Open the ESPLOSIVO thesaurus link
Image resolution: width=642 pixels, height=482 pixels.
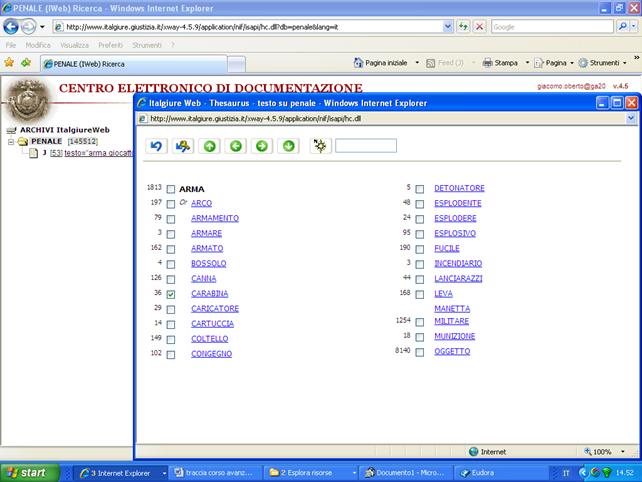tap(455, 233)
